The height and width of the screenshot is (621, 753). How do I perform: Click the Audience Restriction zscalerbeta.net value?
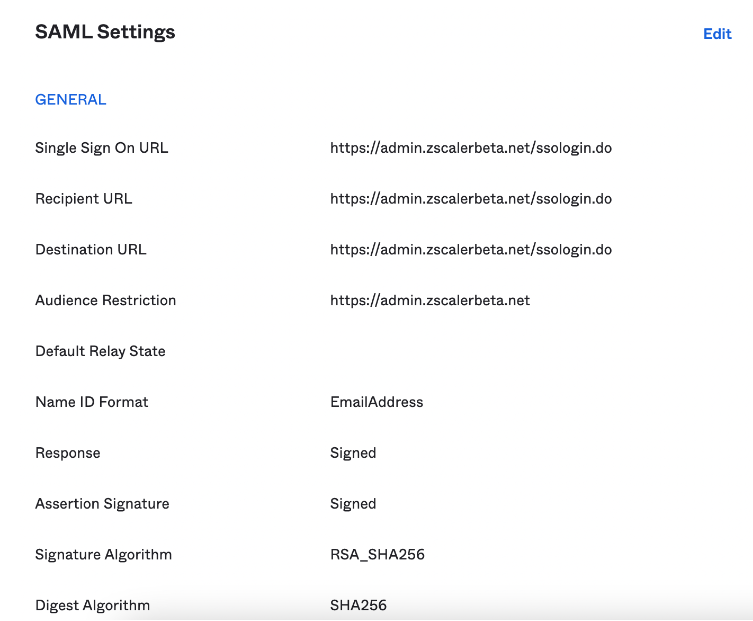click(430, 301)
